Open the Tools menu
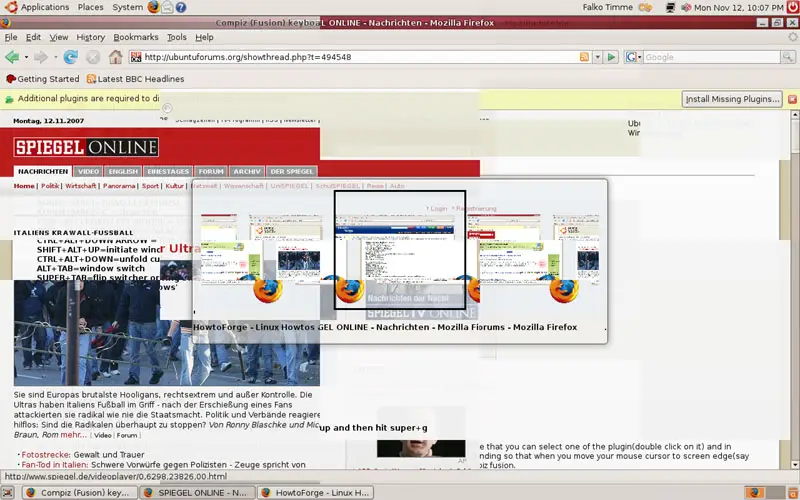The width and height of the screenshot is (800, 500). coord(177,37)
